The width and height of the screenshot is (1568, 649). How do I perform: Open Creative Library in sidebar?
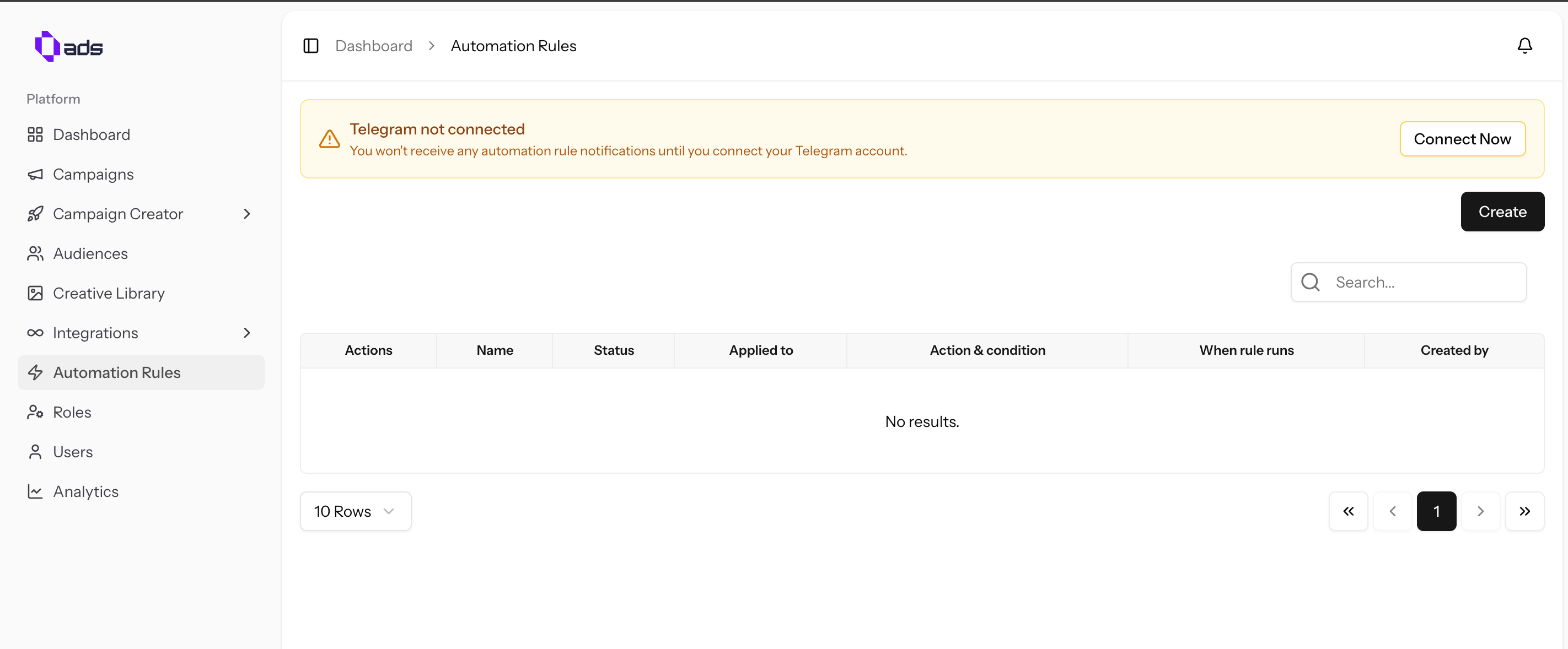point(109,293)
